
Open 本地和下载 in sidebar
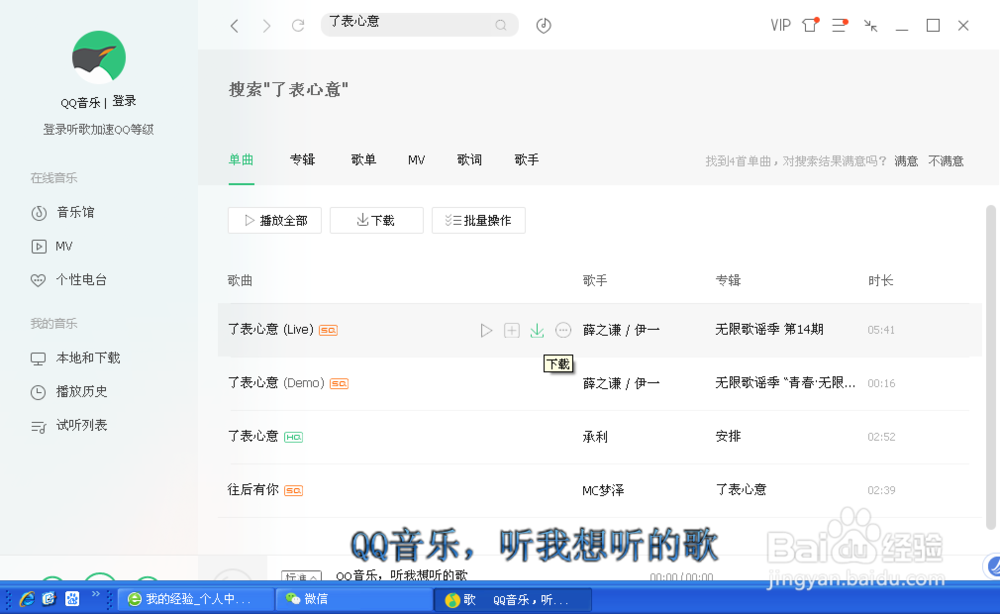[x=75, y=358]
